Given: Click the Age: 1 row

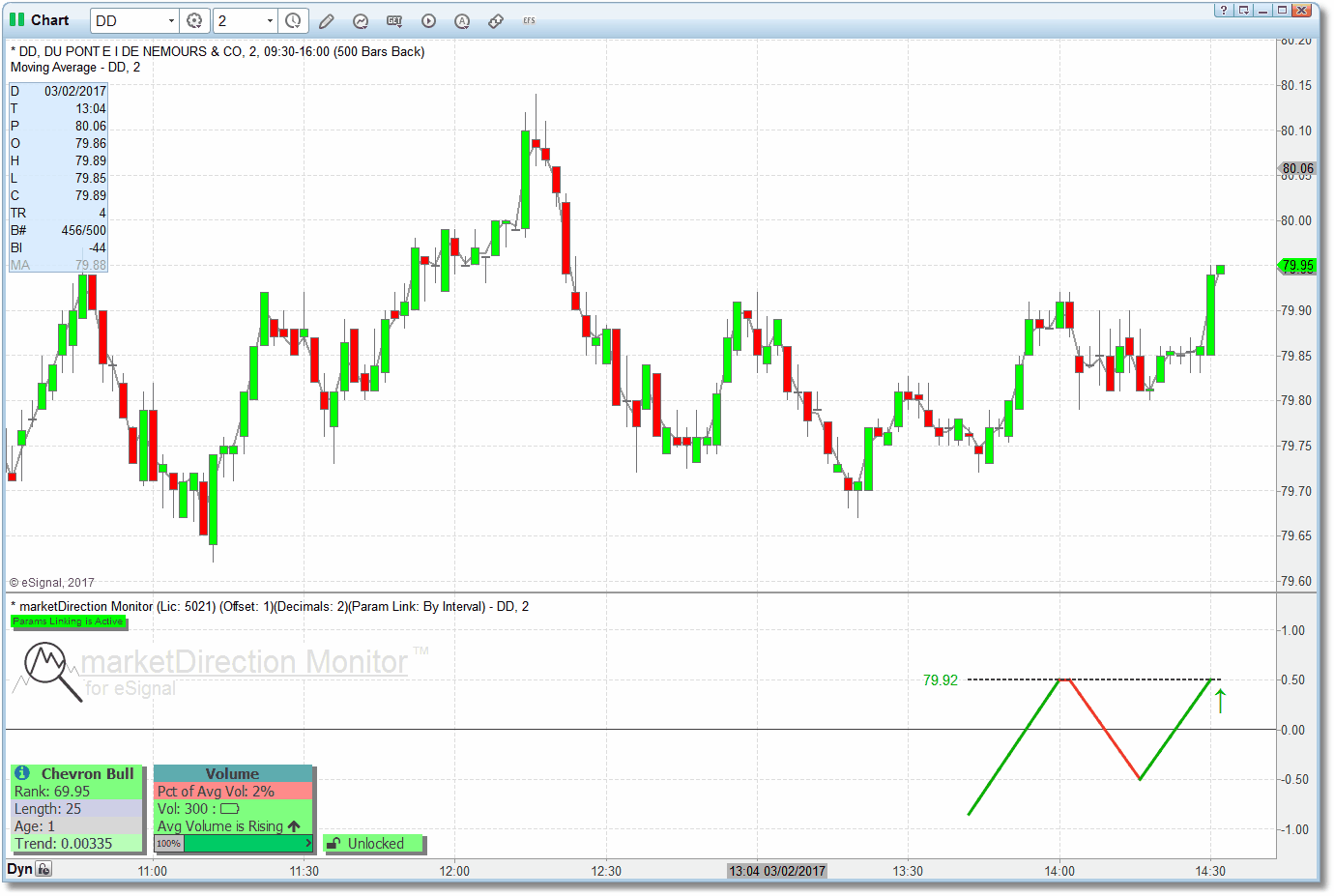Looking at the screenshot, I should 76,826.
